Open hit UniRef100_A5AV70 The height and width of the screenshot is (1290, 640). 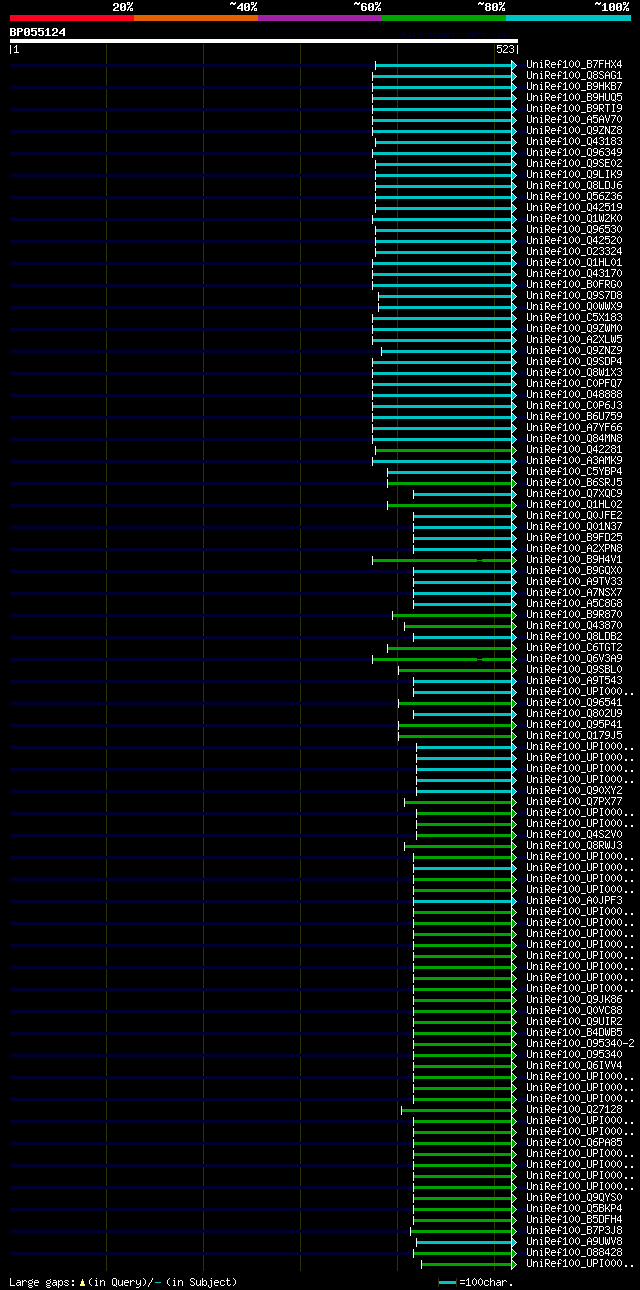coord(574,119)
